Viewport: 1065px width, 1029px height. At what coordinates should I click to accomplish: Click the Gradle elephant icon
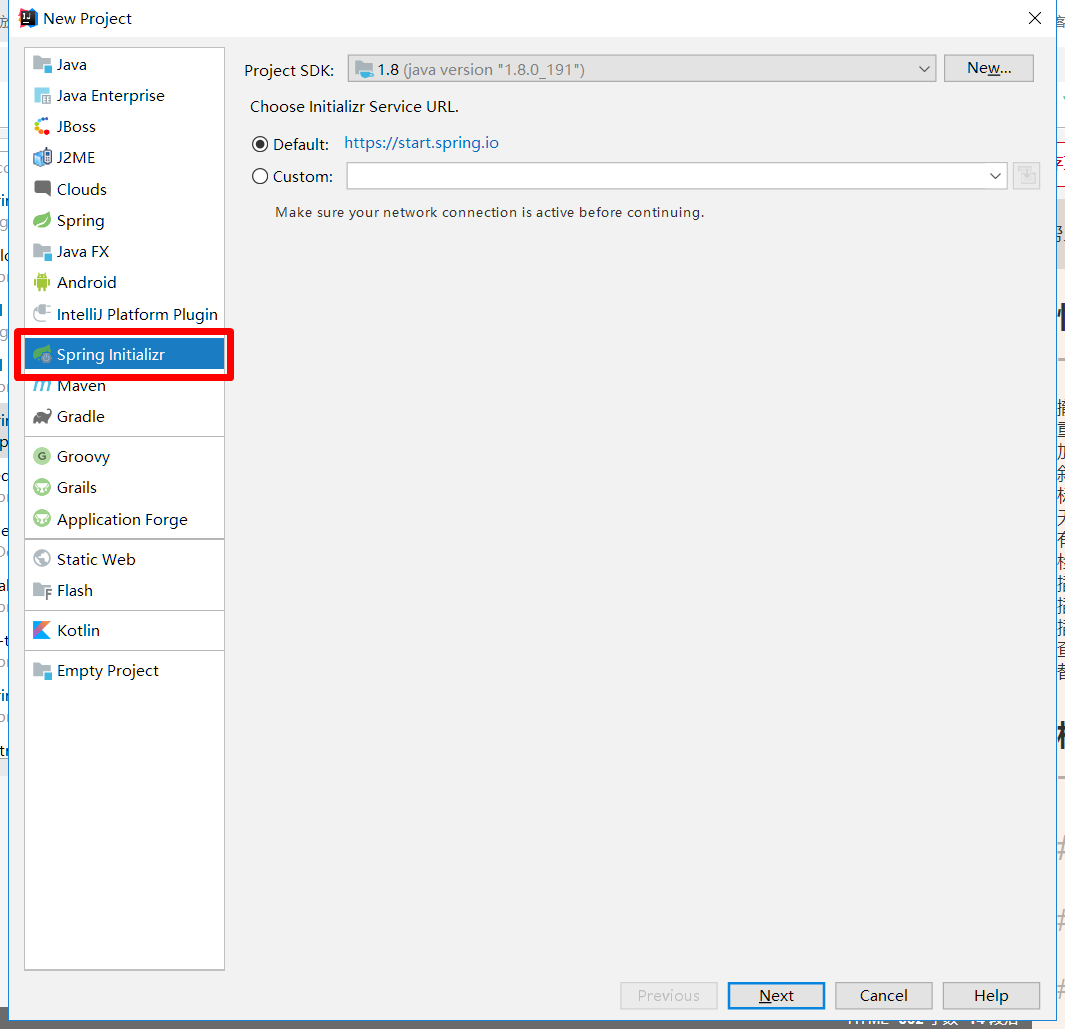[x=42, y=416]
